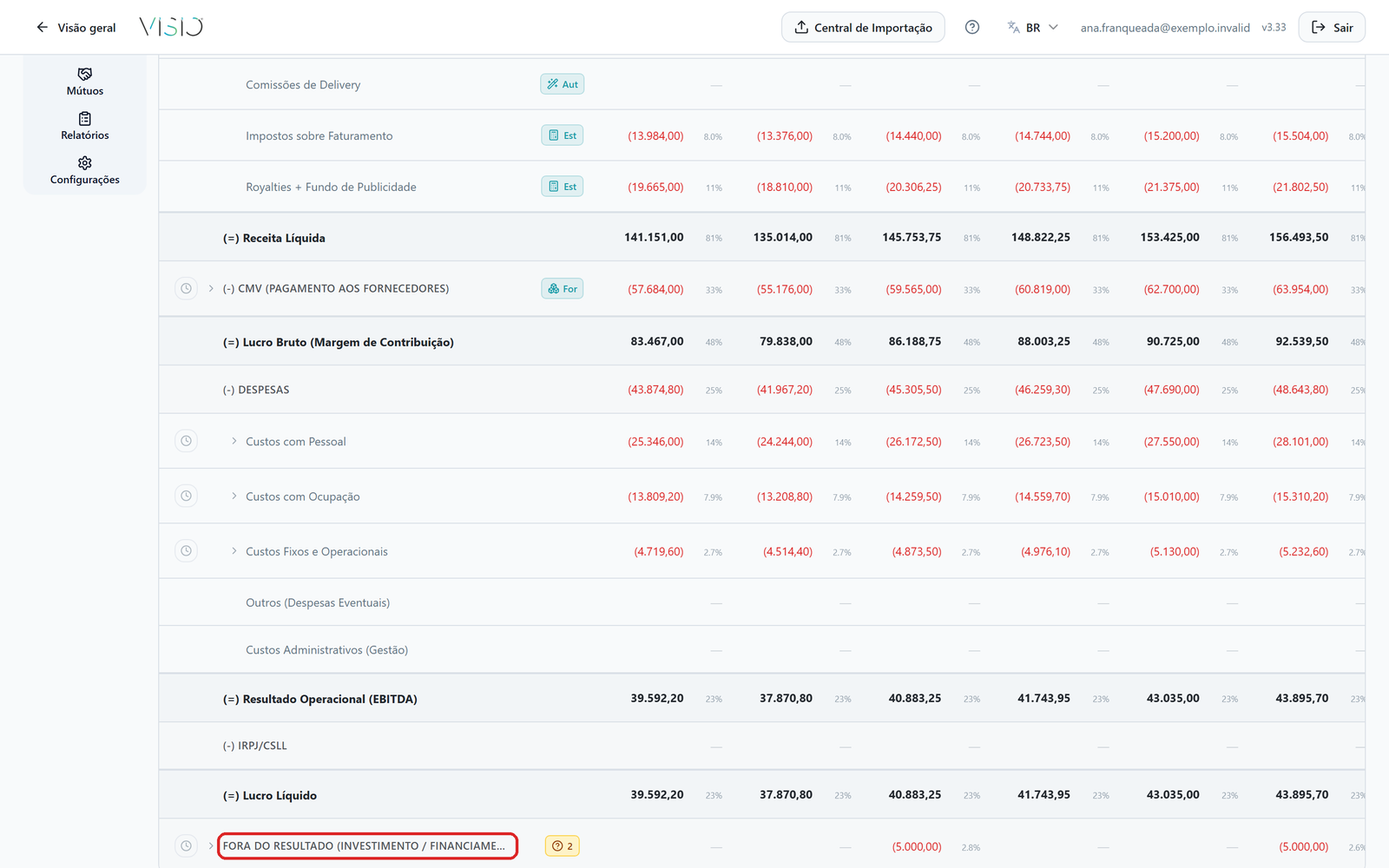Click Est badge on Royalties row
The image size is (1389, 868).
tap(563, 187)
